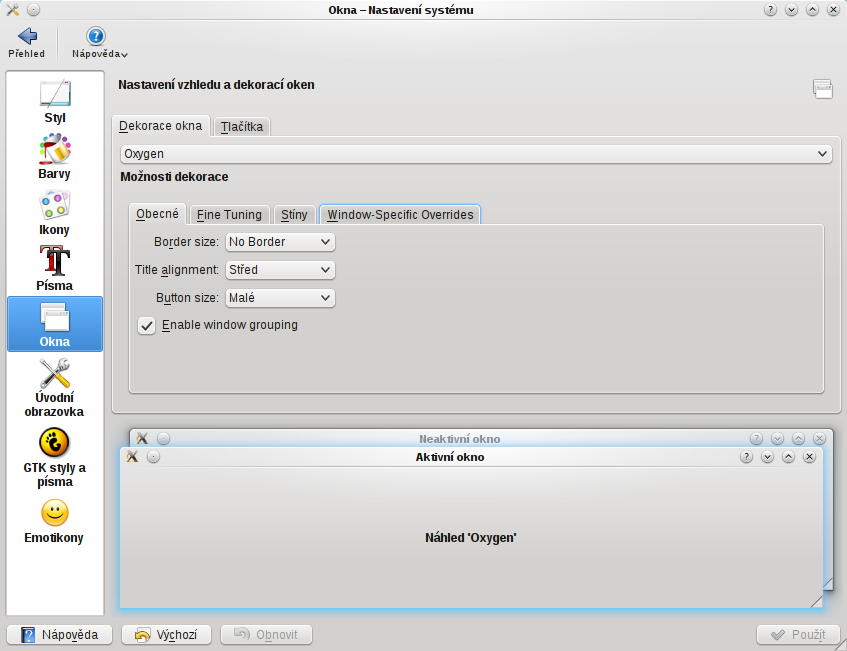Open the Emotikony settings

point(55,522)
